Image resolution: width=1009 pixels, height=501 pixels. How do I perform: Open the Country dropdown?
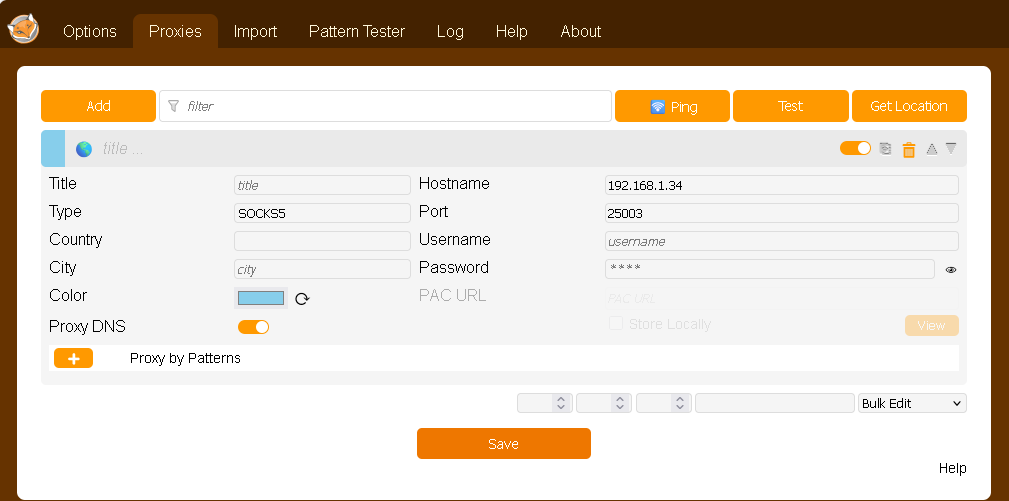click(x=322, y=241)
